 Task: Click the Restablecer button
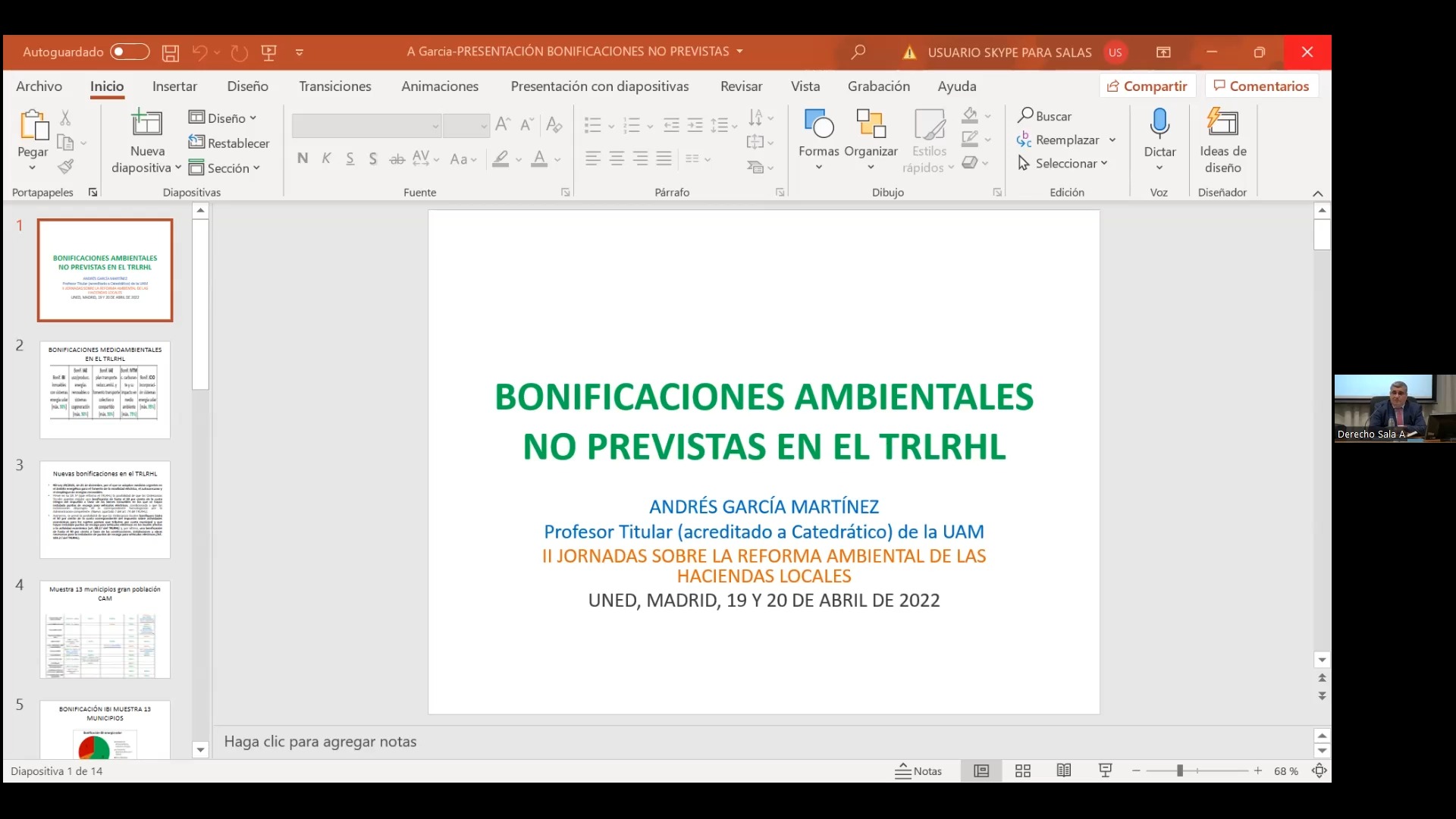229,143
